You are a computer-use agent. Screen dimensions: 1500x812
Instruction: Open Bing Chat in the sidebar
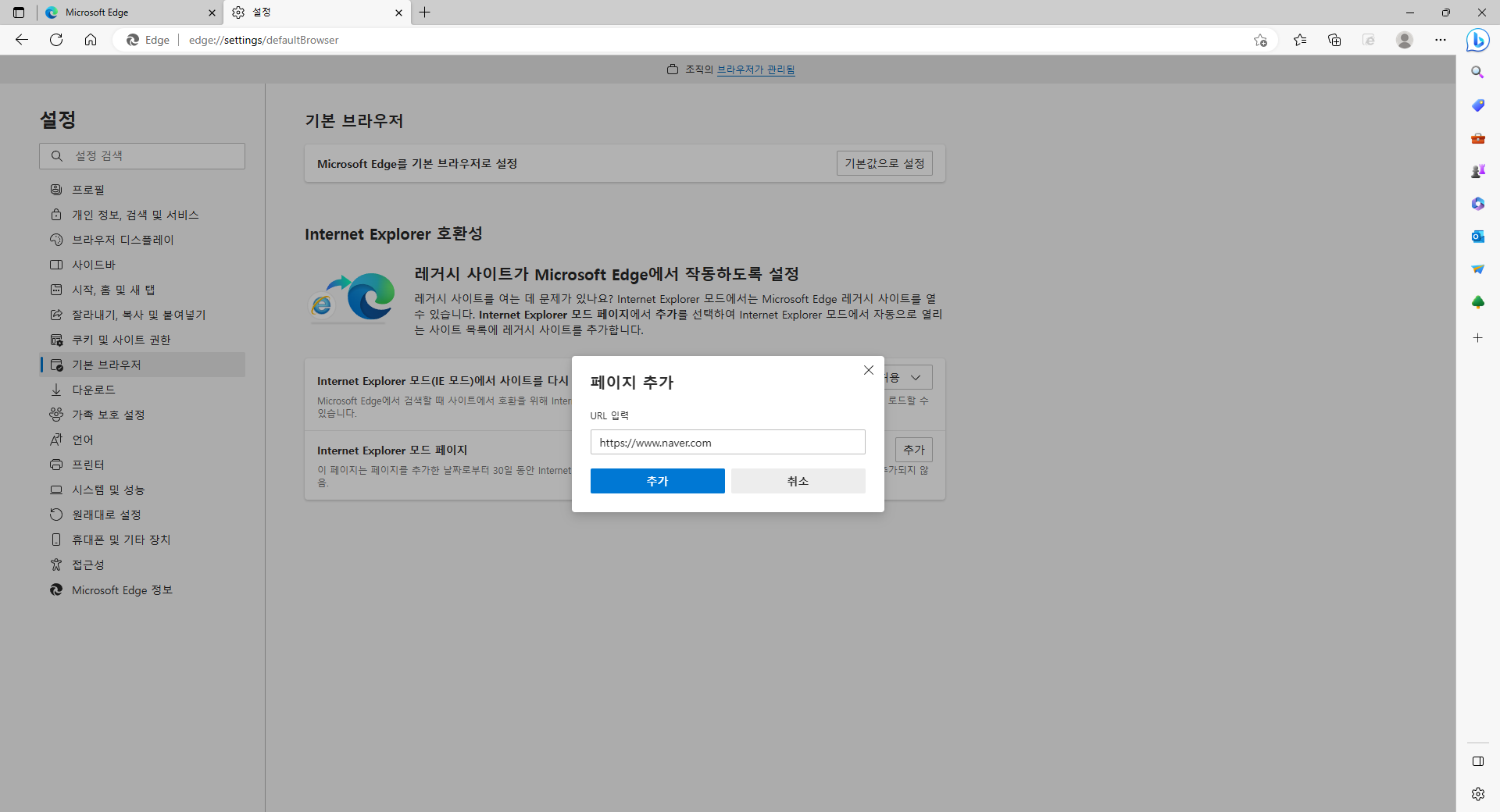1478,40
